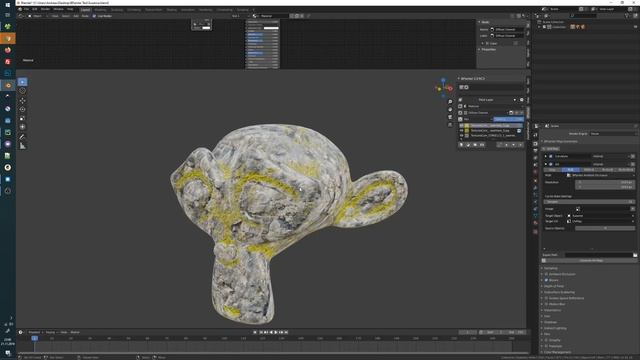The height and width of the screenshot is (360, 640).
Task: Switch to the Modeling workspace tab
Action: click(x=100, y=10)
